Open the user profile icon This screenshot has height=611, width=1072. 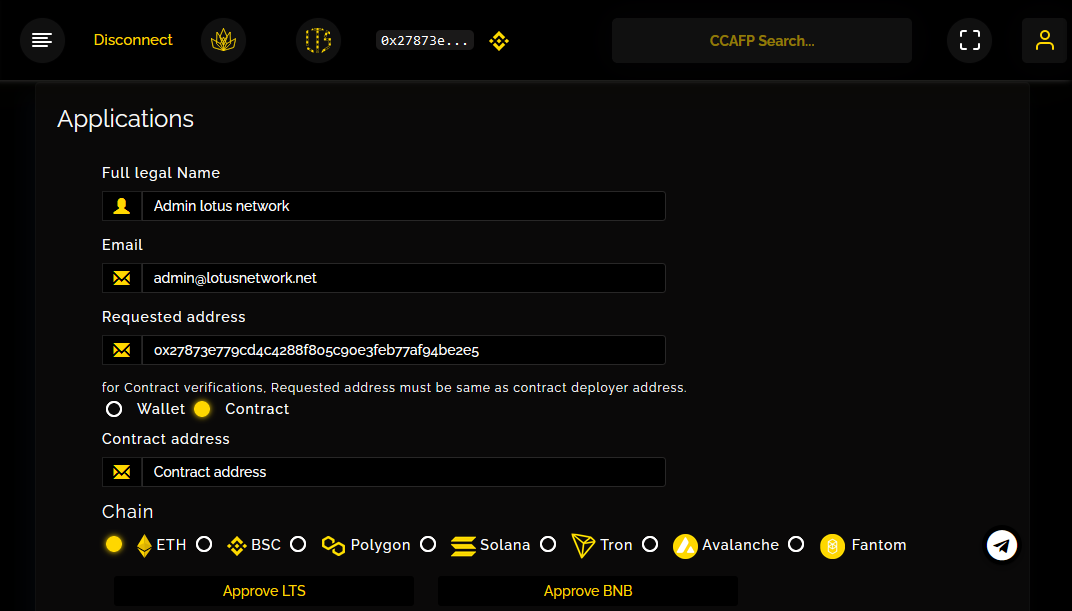[1044, 41]
